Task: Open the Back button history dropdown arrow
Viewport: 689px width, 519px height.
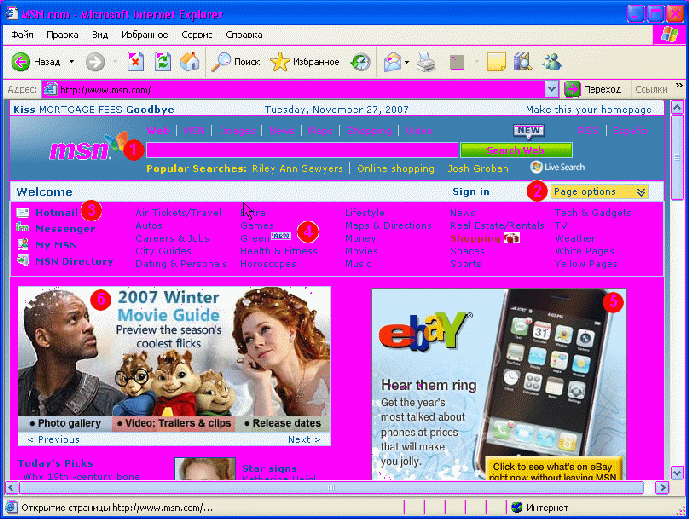Action: pos(72,62)
